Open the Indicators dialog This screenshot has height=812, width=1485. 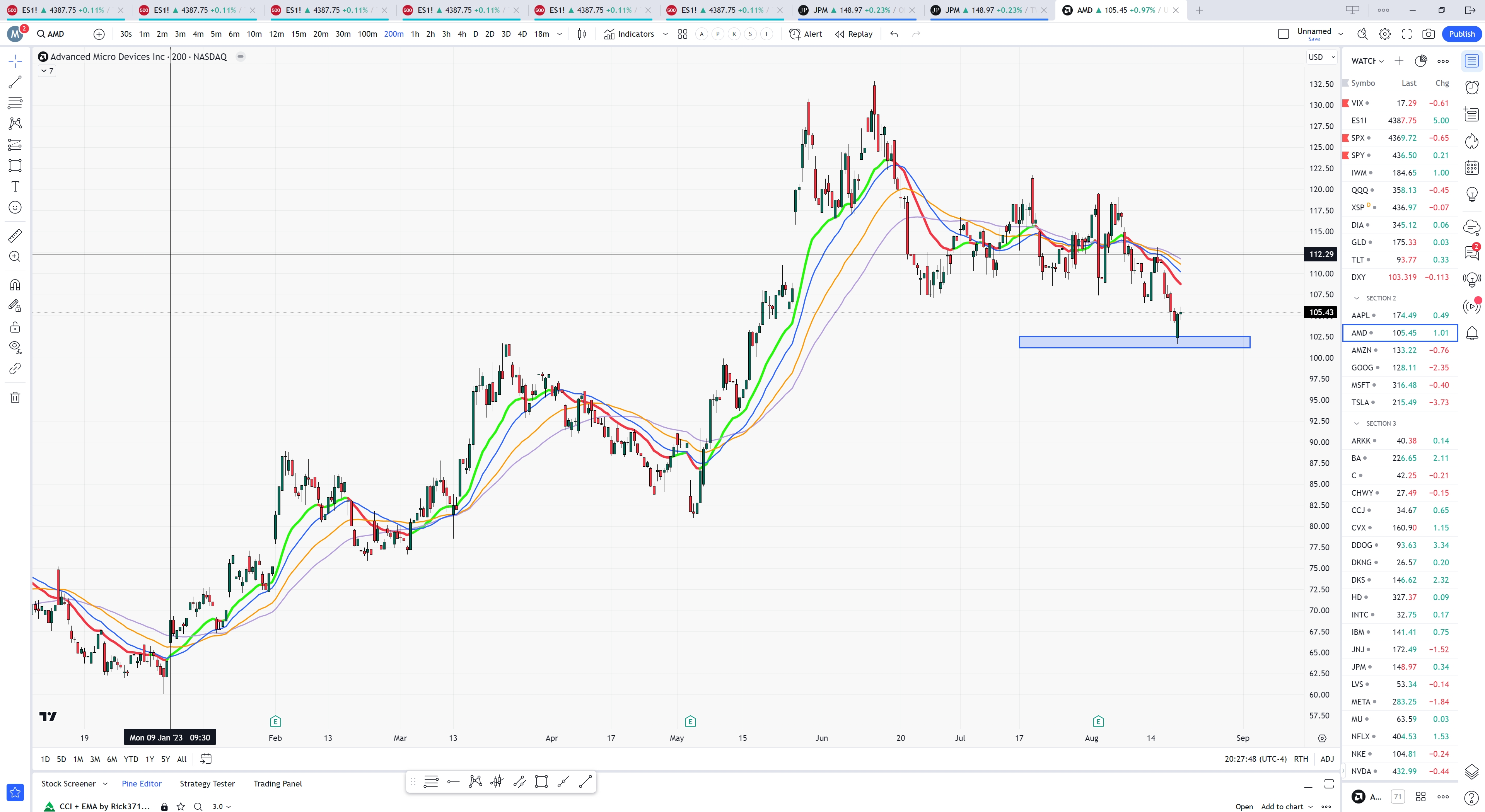coord(629,34)
